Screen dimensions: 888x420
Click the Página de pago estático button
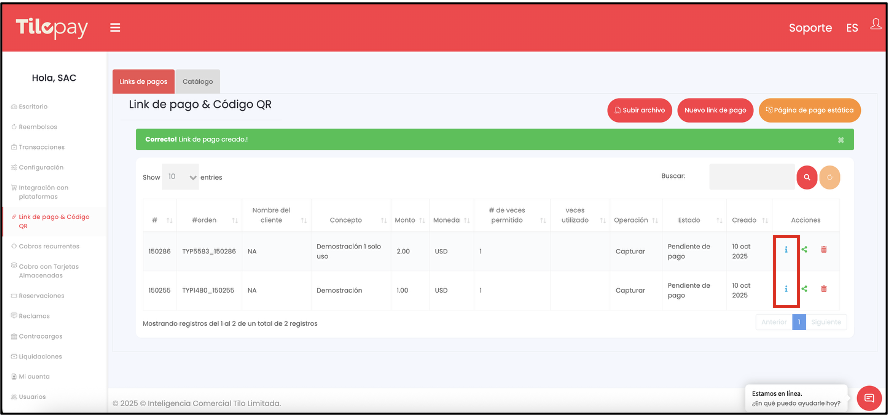pyautogui.click(x=809, y=110)
